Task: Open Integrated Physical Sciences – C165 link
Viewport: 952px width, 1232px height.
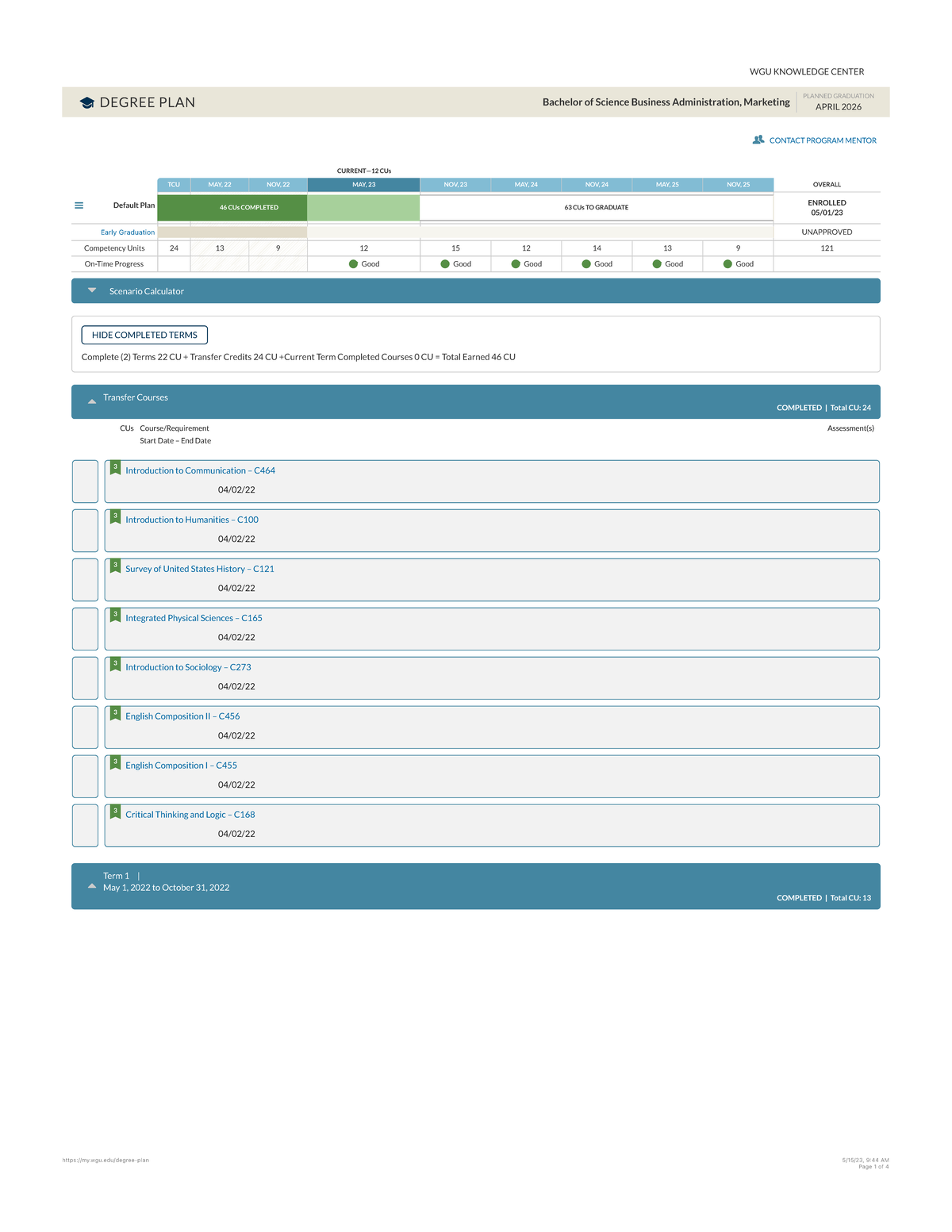Action: 194,618
